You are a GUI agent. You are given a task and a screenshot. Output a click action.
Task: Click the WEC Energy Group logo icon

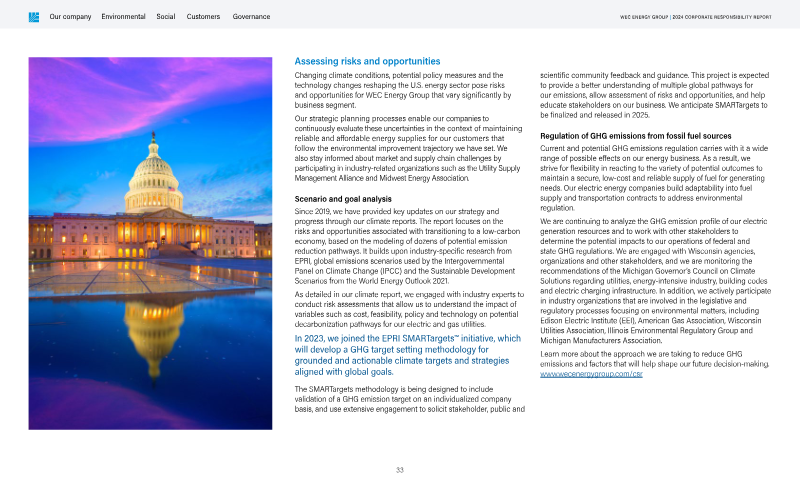(34, 17)
